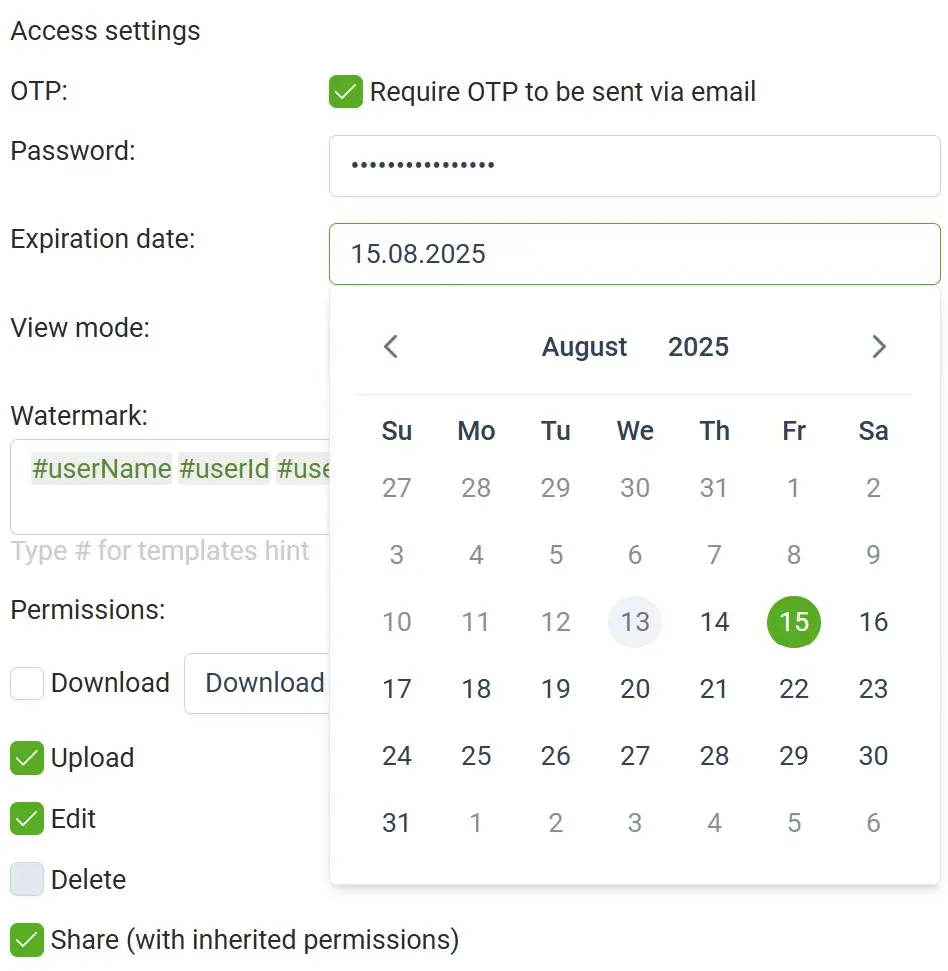Focus the Expiration date input
948x971 pixels.
point(634,254)
